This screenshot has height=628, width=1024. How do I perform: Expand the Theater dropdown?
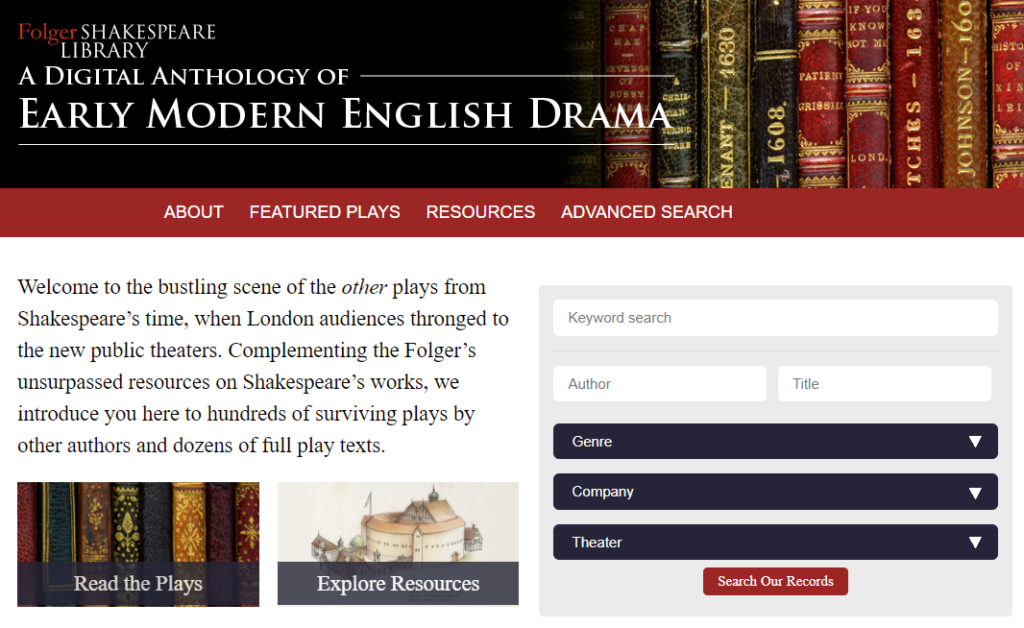760,542
